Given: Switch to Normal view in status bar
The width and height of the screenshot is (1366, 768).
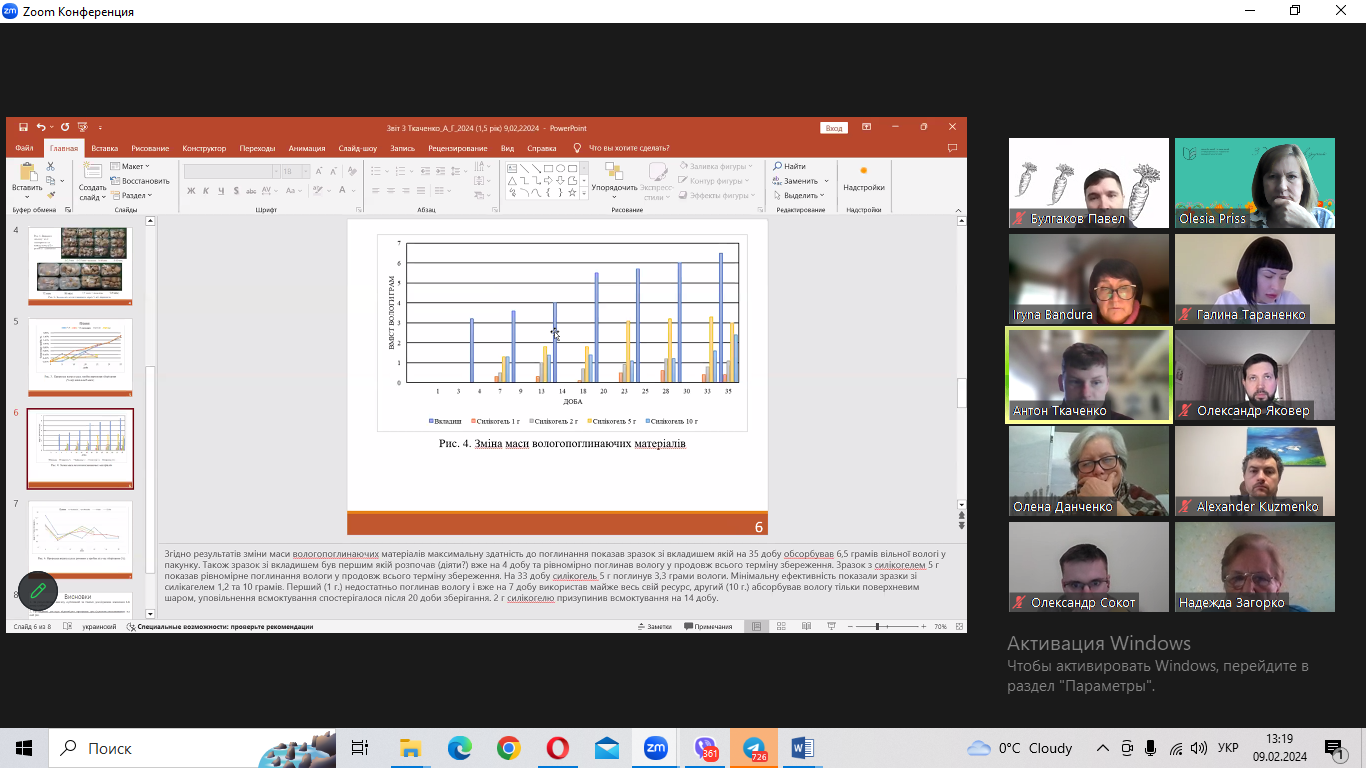Looking at the screenshot, I should coord(756,627).
